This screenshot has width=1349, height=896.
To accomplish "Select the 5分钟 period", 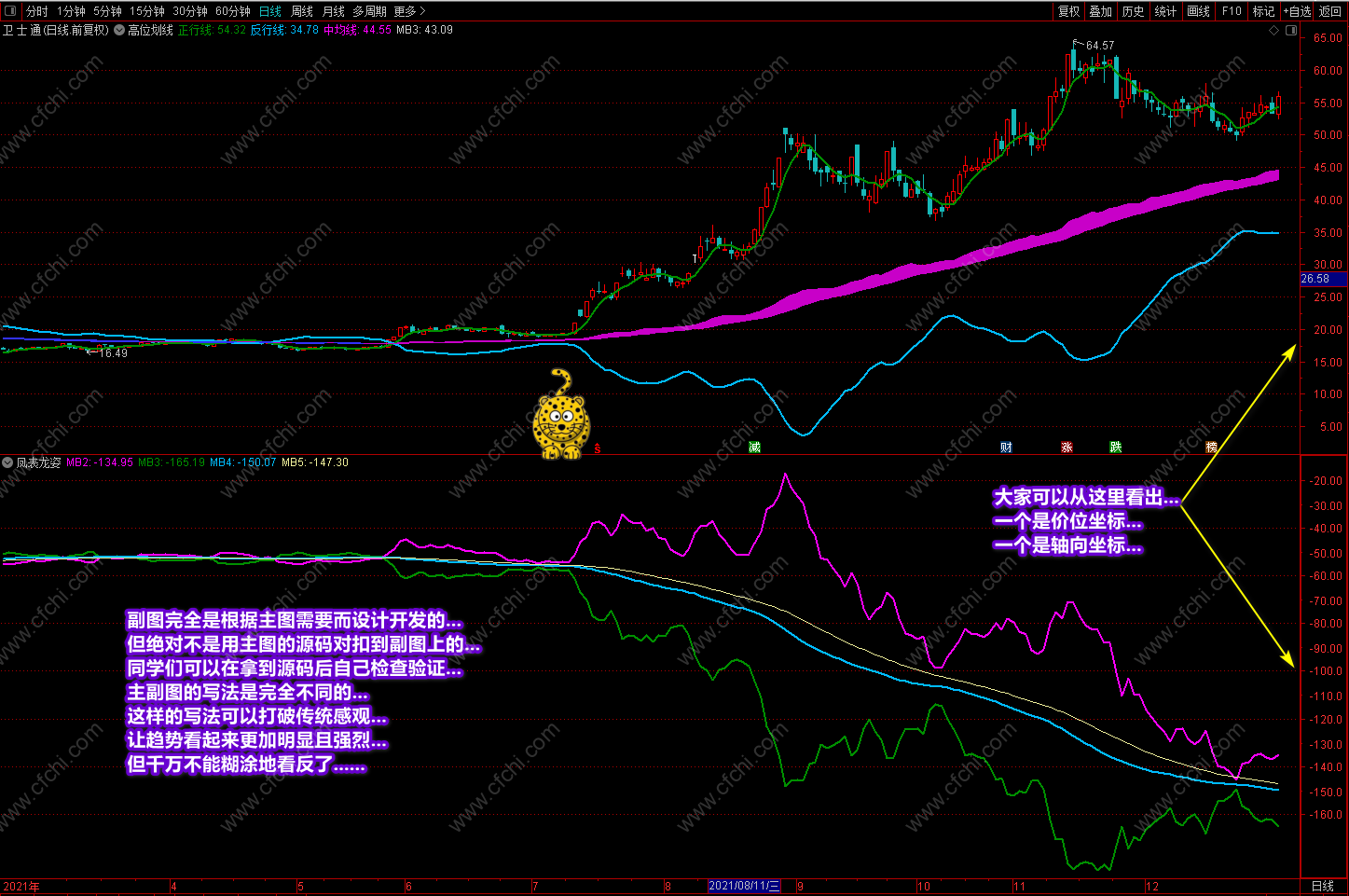I will pos(107,11).
